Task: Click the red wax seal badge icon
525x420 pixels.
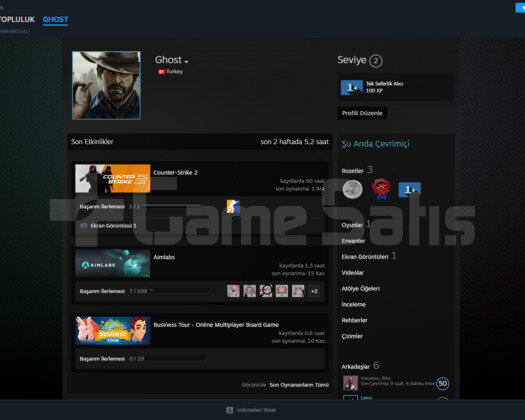Action: click(381, 189)
